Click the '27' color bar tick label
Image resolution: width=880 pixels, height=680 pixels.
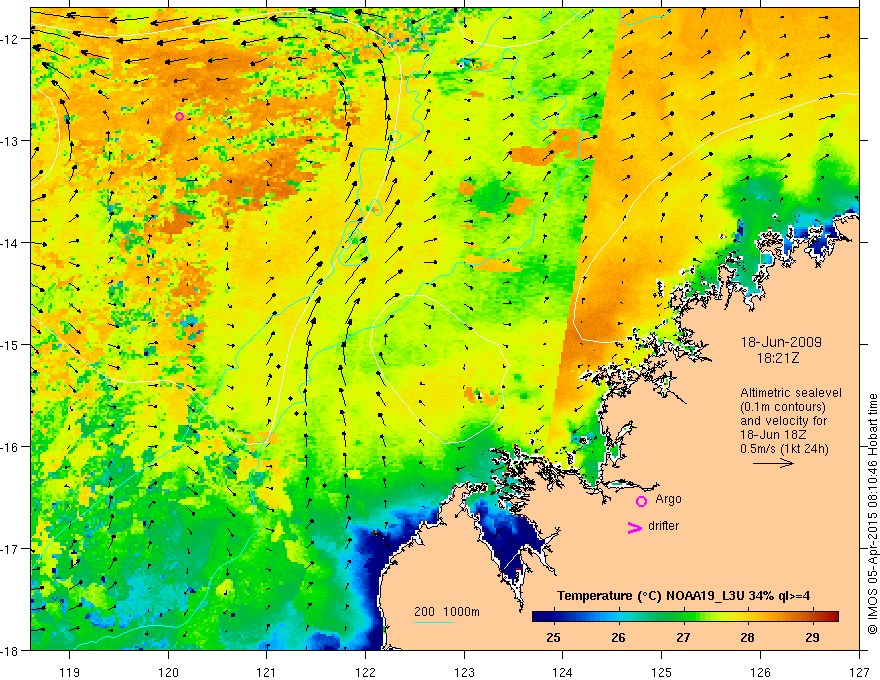[682, 638]
